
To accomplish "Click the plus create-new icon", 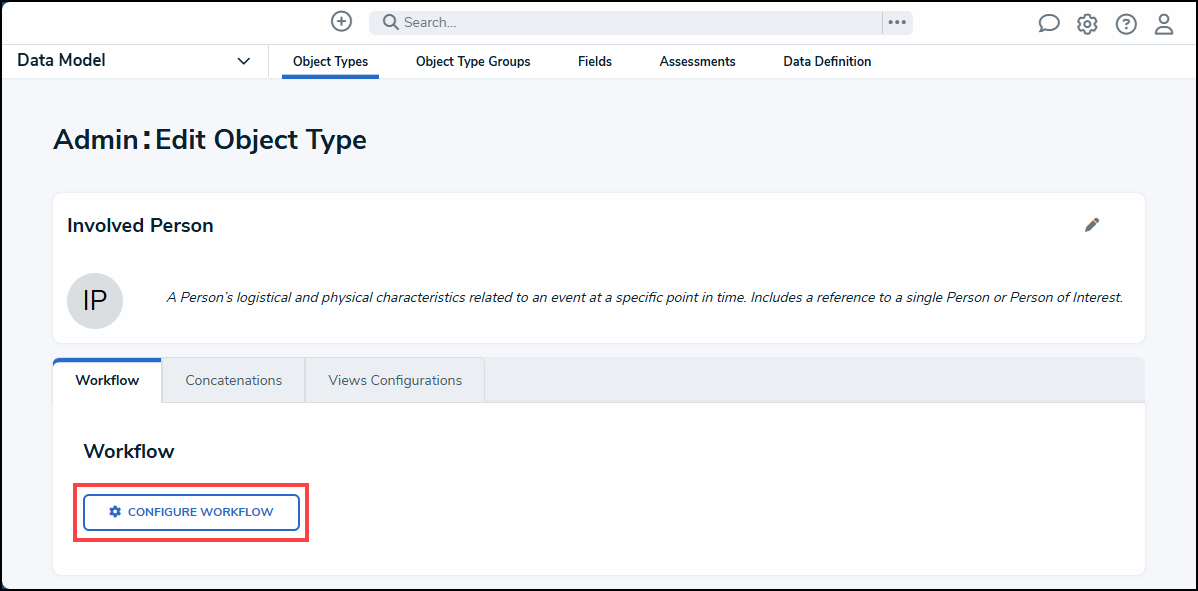I will coord(342,21).
